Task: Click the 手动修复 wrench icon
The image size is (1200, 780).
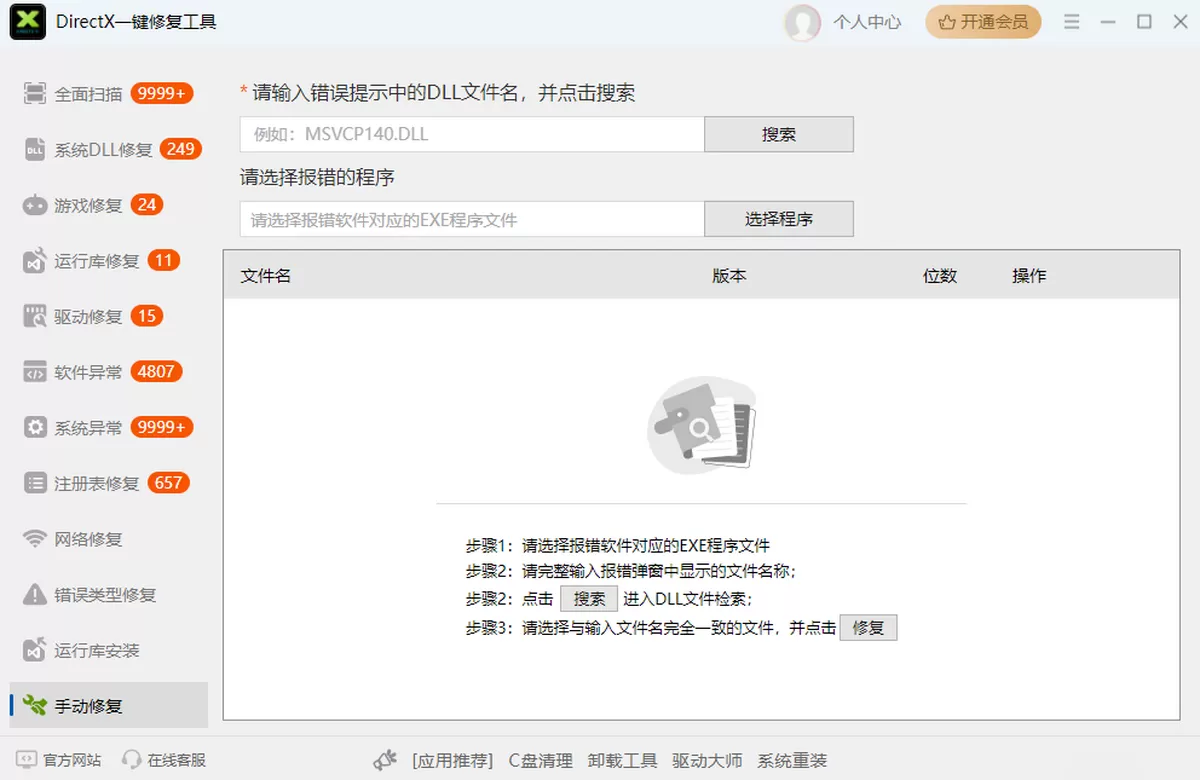Action: click(35, 706)
